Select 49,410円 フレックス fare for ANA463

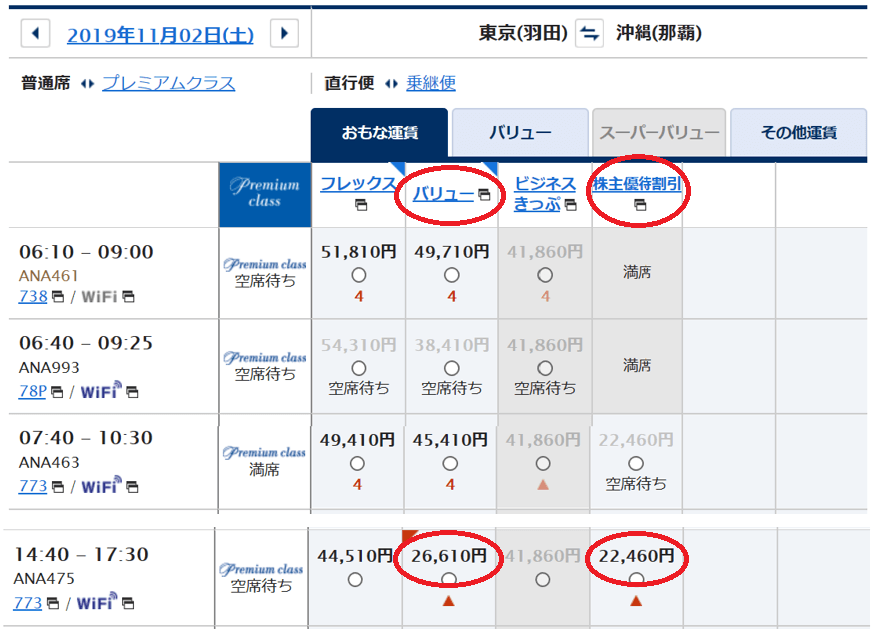coord(357,464)
